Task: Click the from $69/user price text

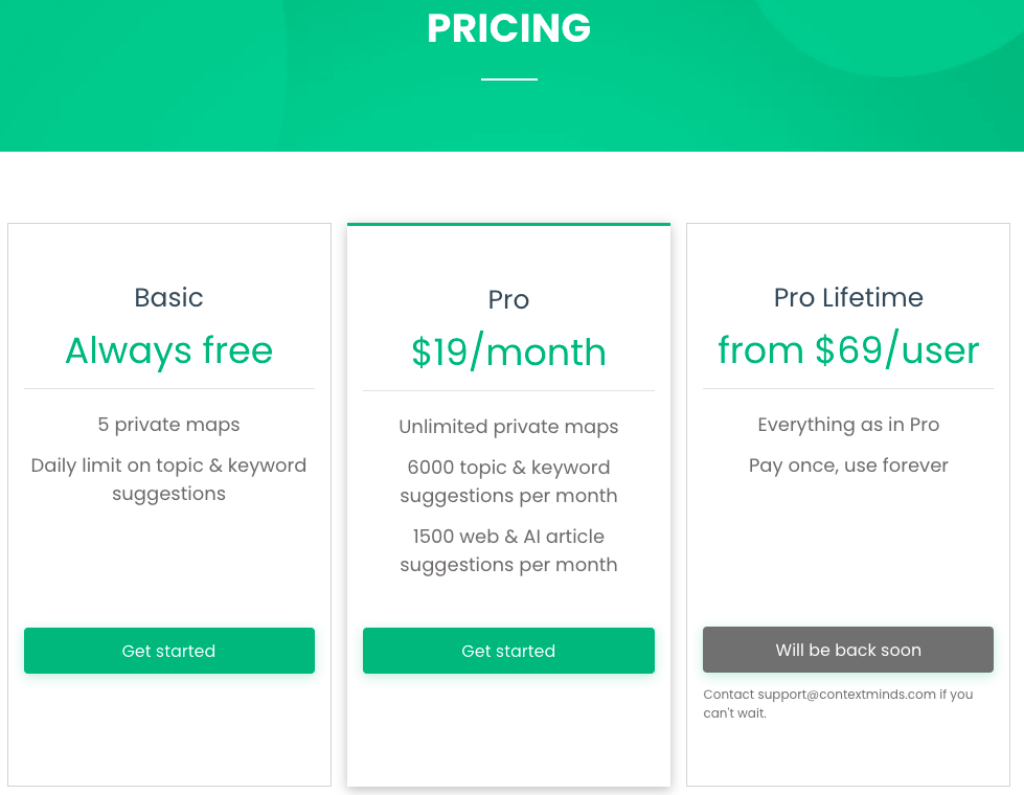Action: (848, 349)
